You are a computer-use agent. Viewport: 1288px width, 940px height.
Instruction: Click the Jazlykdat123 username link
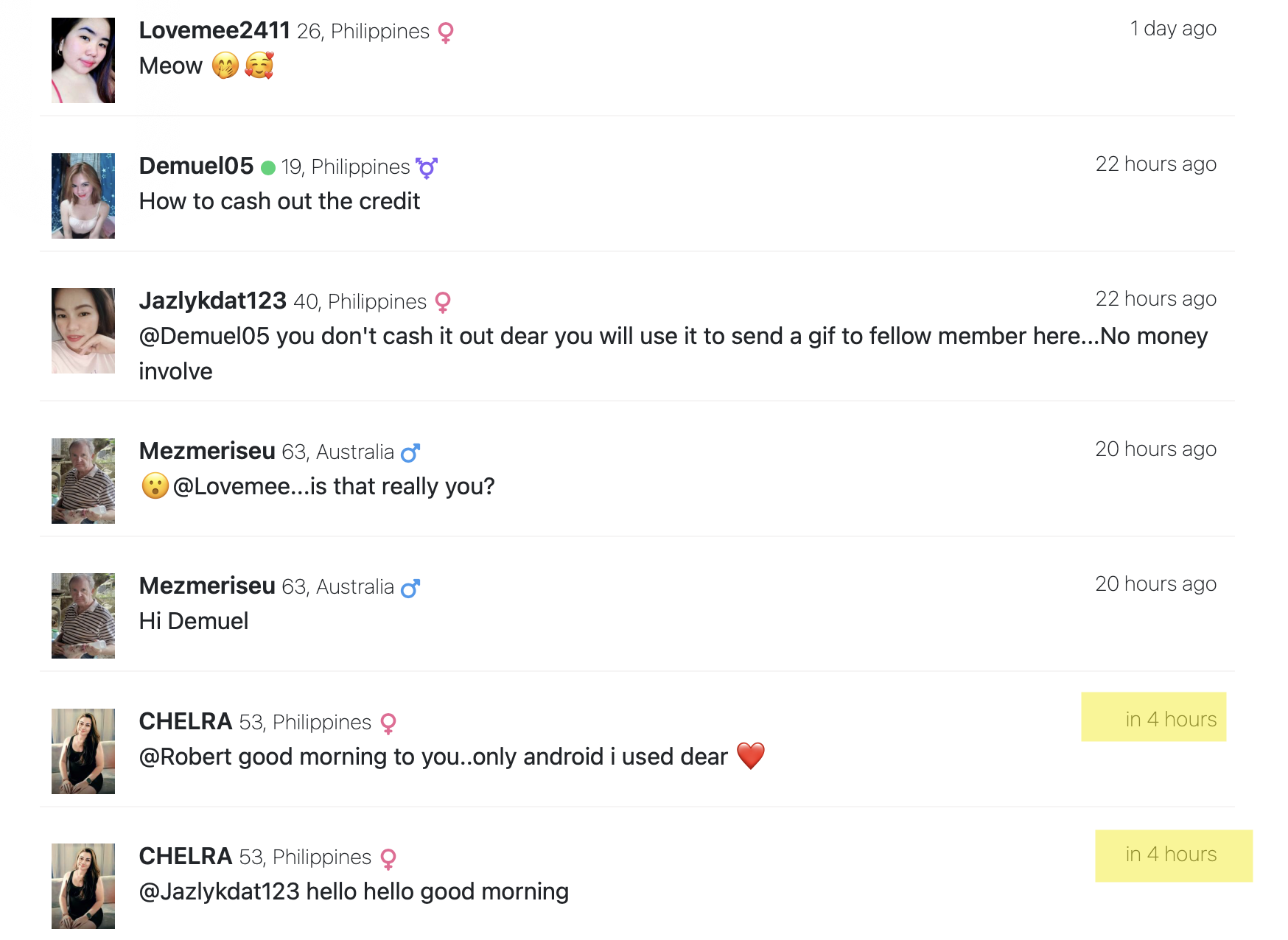(212, 301)
